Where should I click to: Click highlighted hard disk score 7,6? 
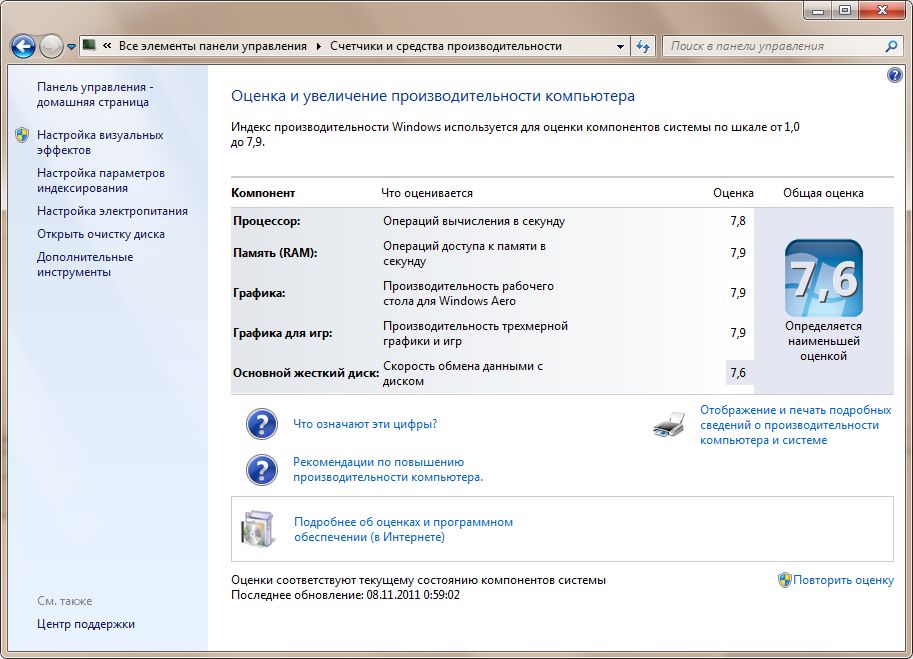point(738,373)
